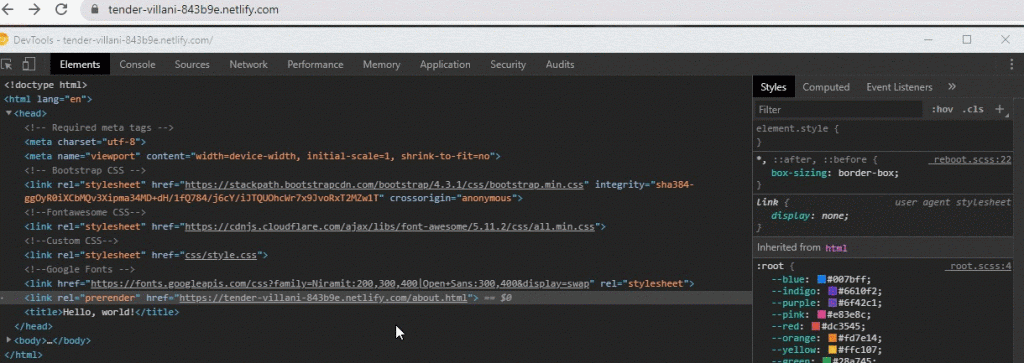Toggle .cls class editor

click(x=972, y=109)
